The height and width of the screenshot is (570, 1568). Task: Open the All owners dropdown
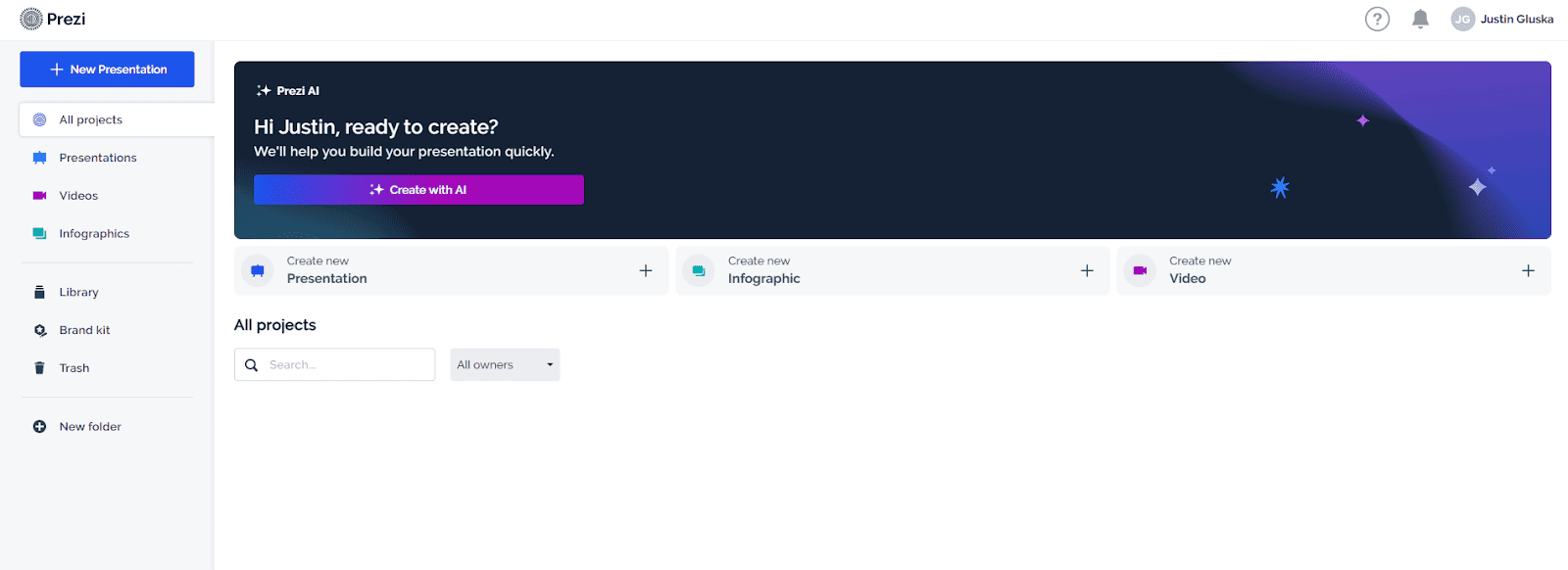(505, 364)
